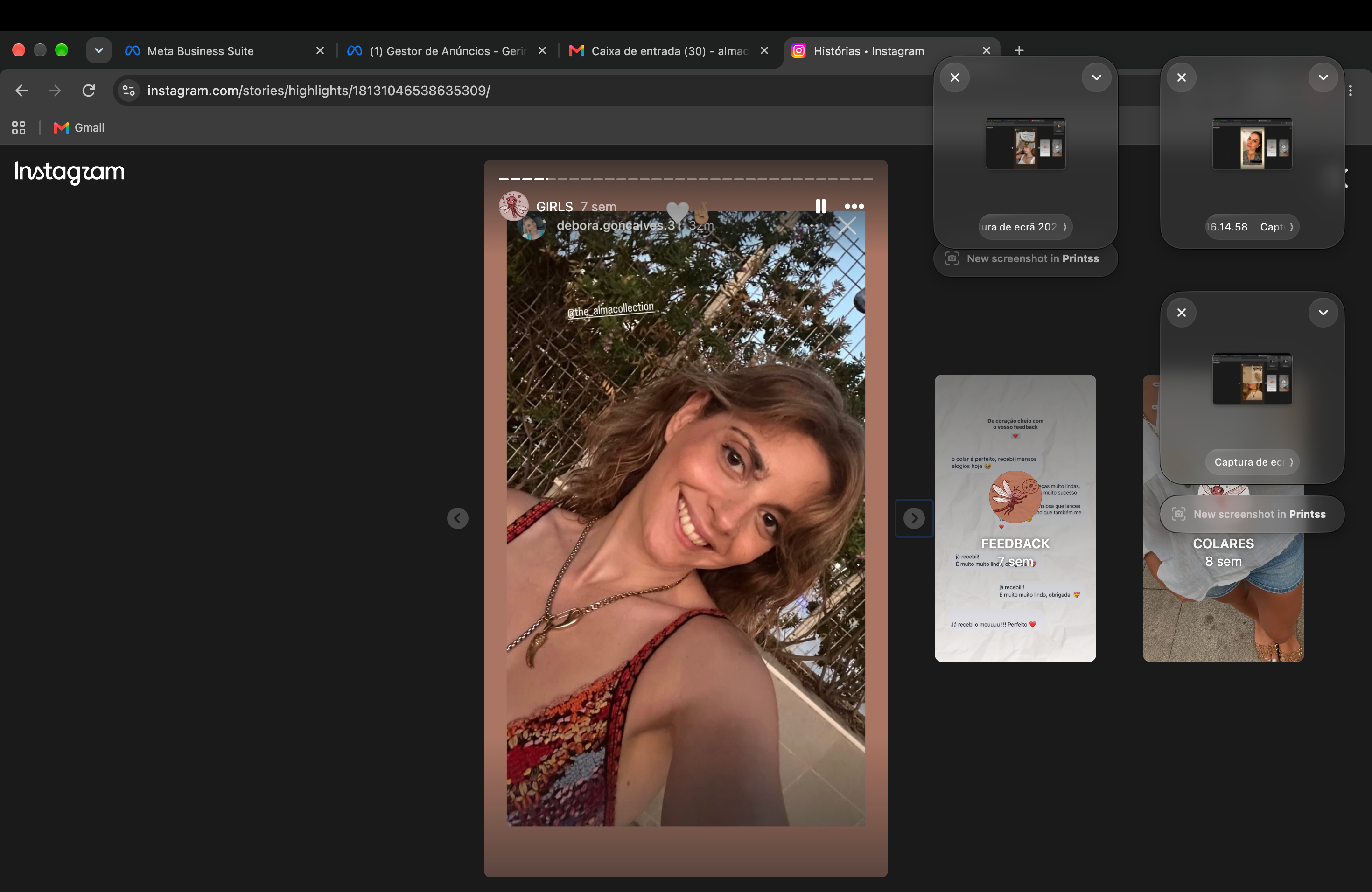Open the story three-dots options menu
Screen dimensions: 1372x892
[x=854, y=206]
